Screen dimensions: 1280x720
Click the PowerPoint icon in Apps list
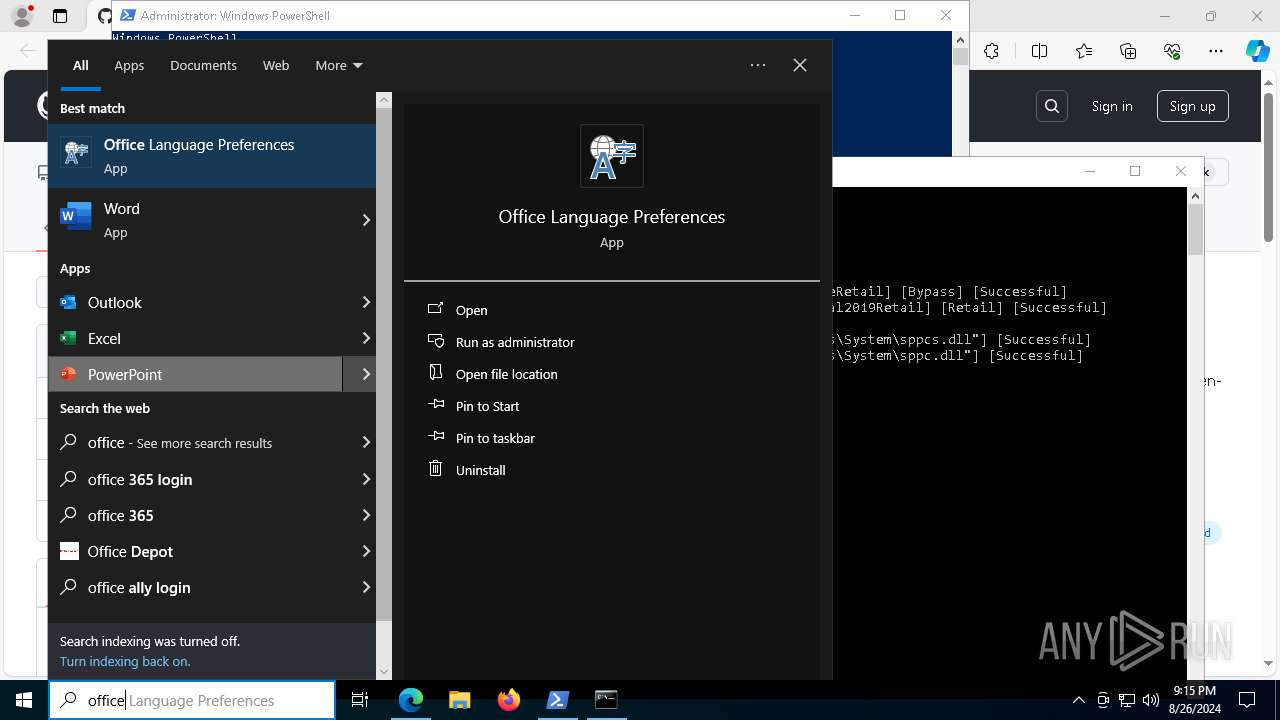[x=68, y=374]
